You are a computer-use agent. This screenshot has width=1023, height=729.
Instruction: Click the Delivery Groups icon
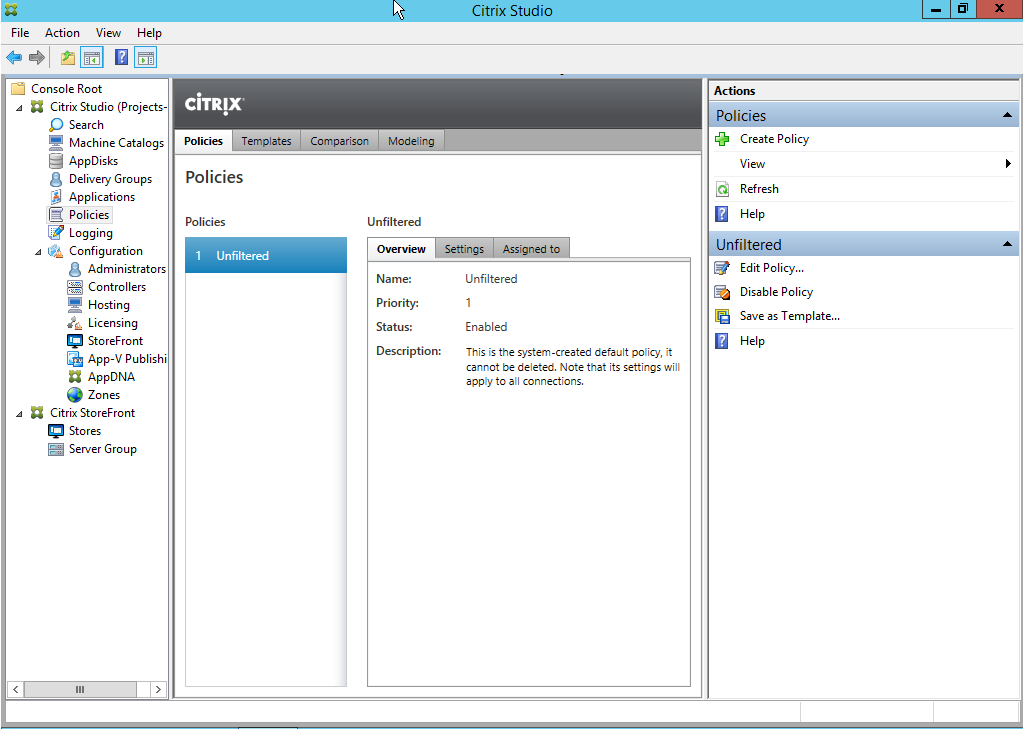pyautogui.click(x=57, y=179)
